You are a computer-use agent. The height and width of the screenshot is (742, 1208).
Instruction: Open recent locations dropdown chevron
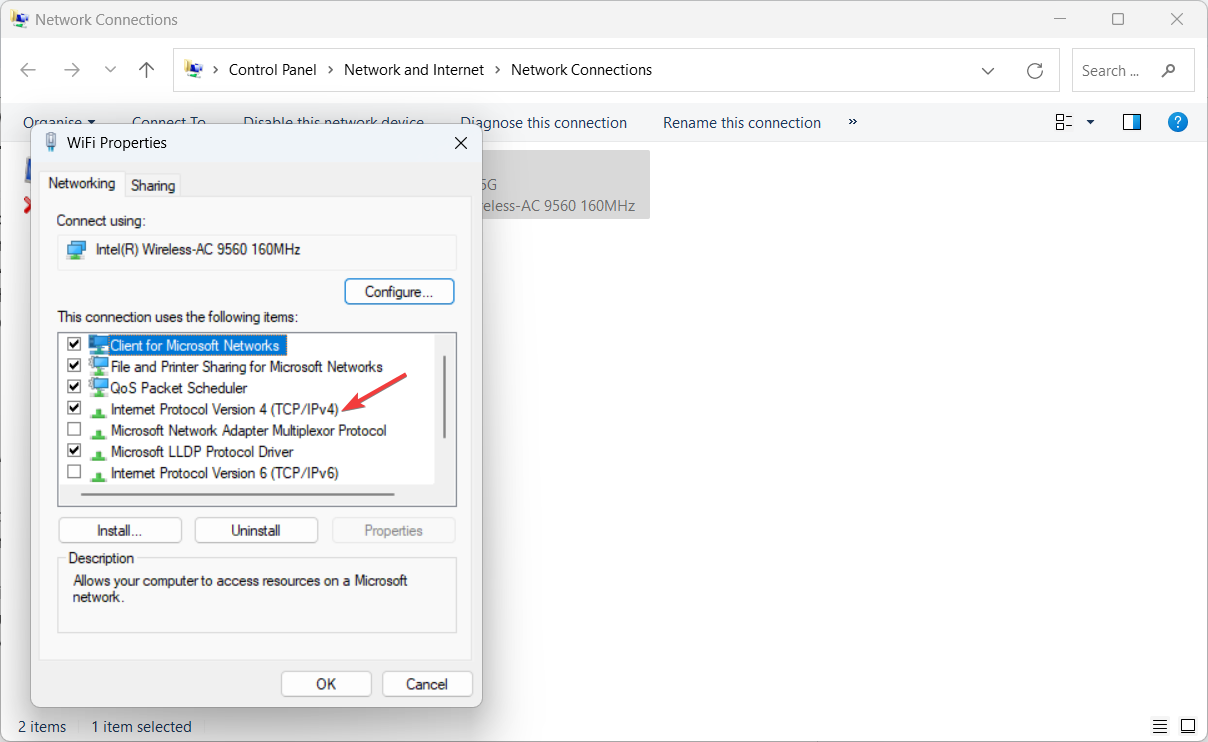pos(110,70)
